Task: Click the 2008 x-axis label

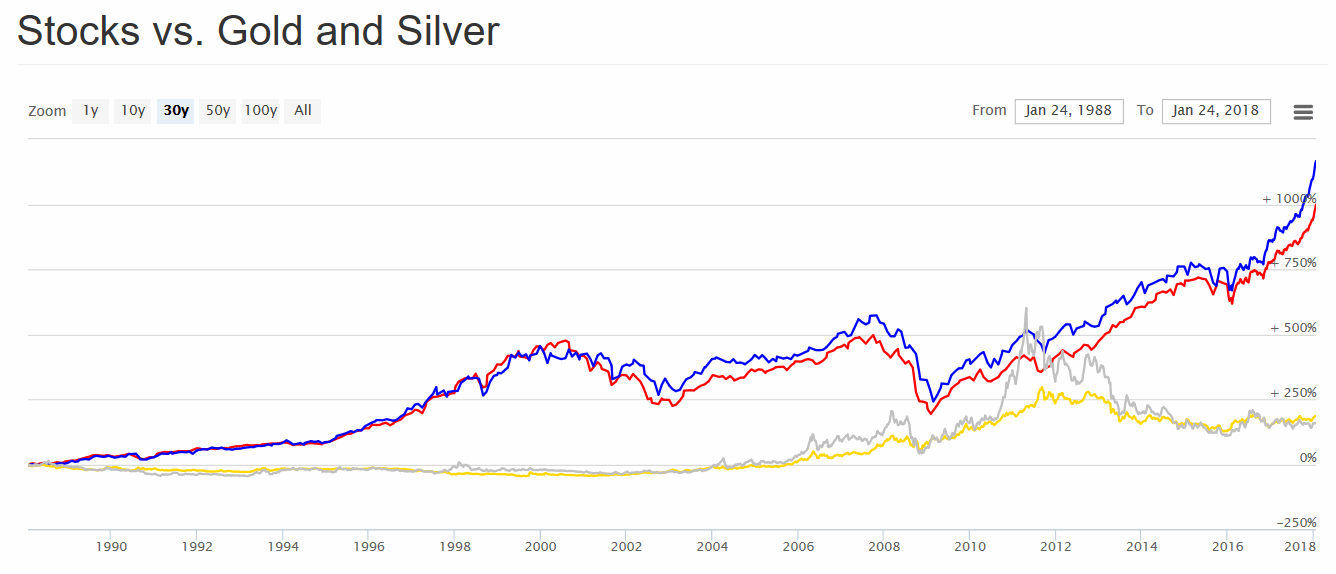Action: 883,546
